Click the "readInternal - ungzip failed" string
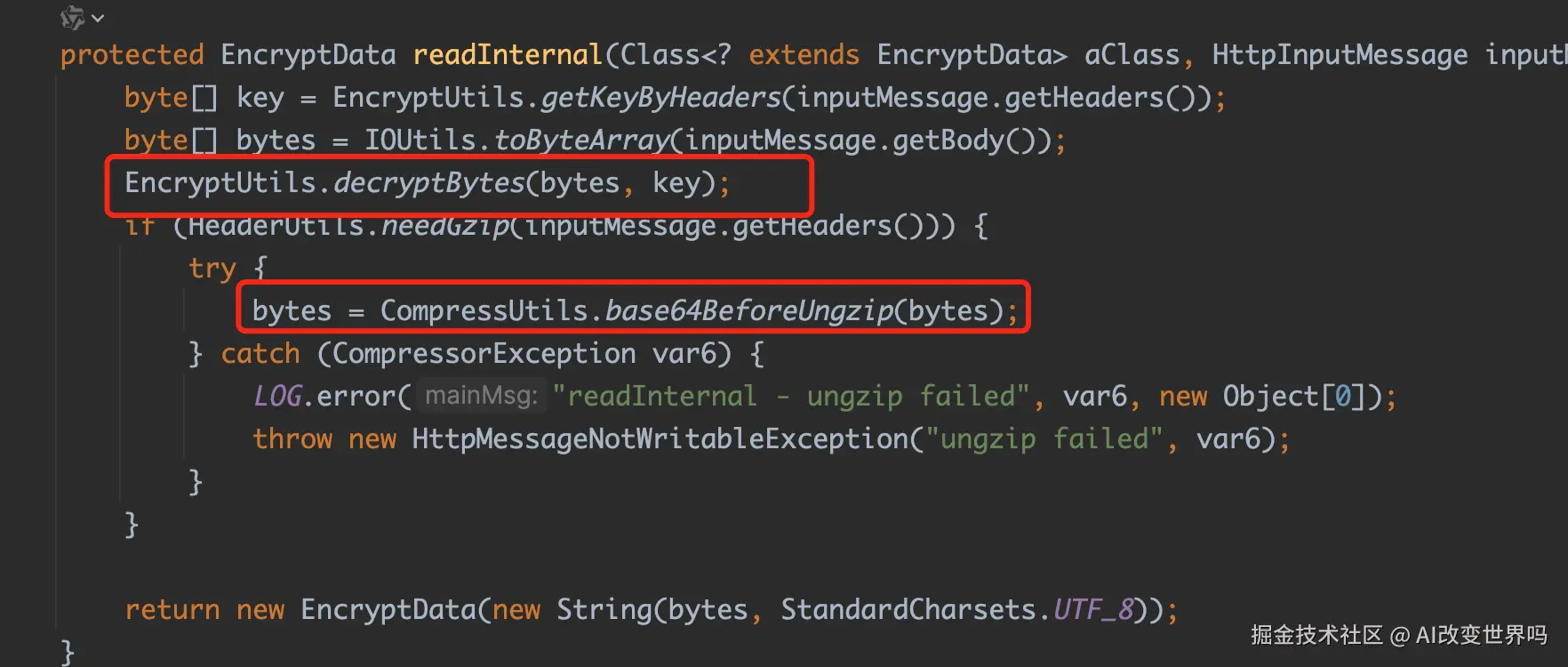1568x667 pixels. tap(791, 397)
